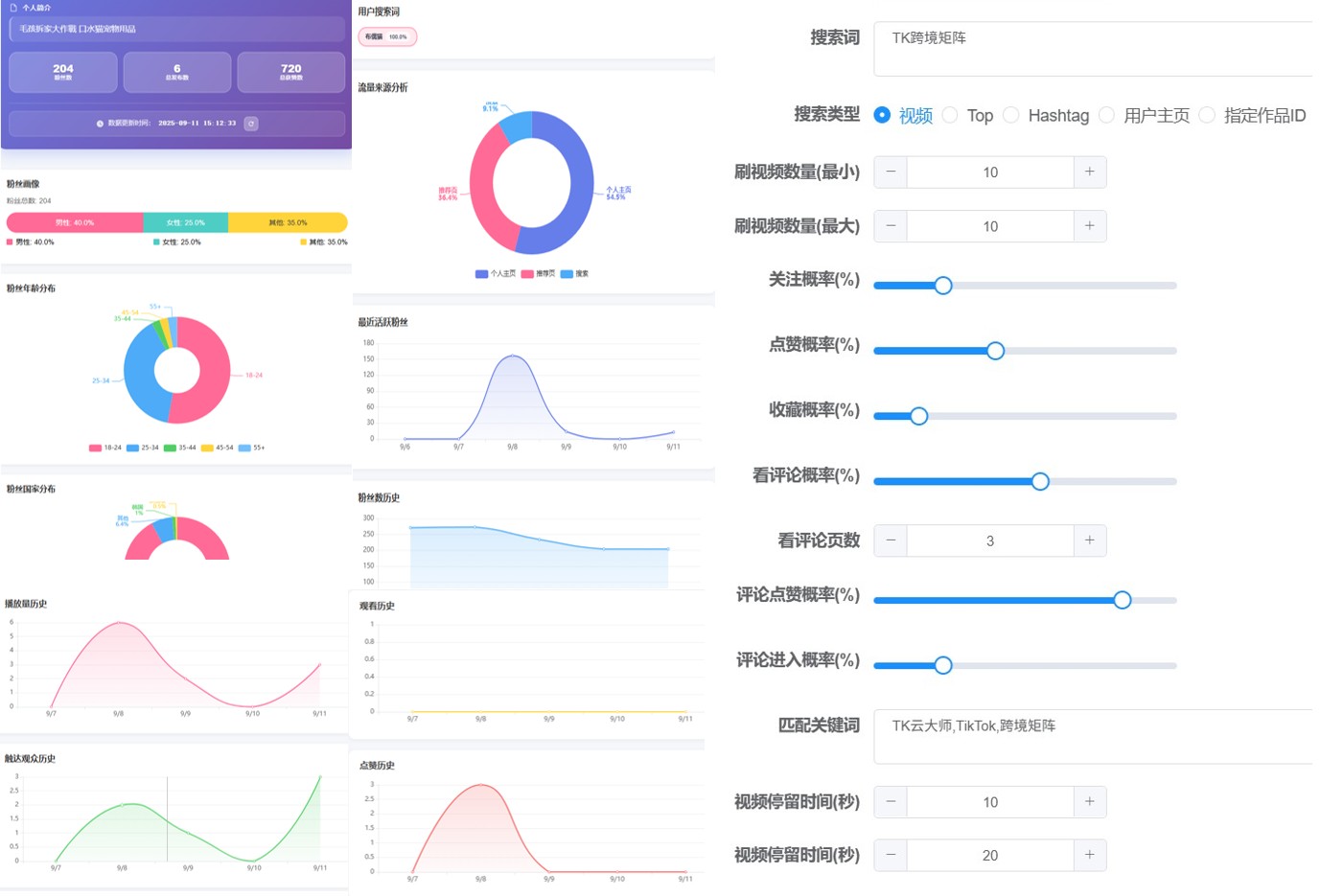Click the 点赞概率 slider handle
1320x896 pixels.
pyautogui.click(x=995, y=351)
